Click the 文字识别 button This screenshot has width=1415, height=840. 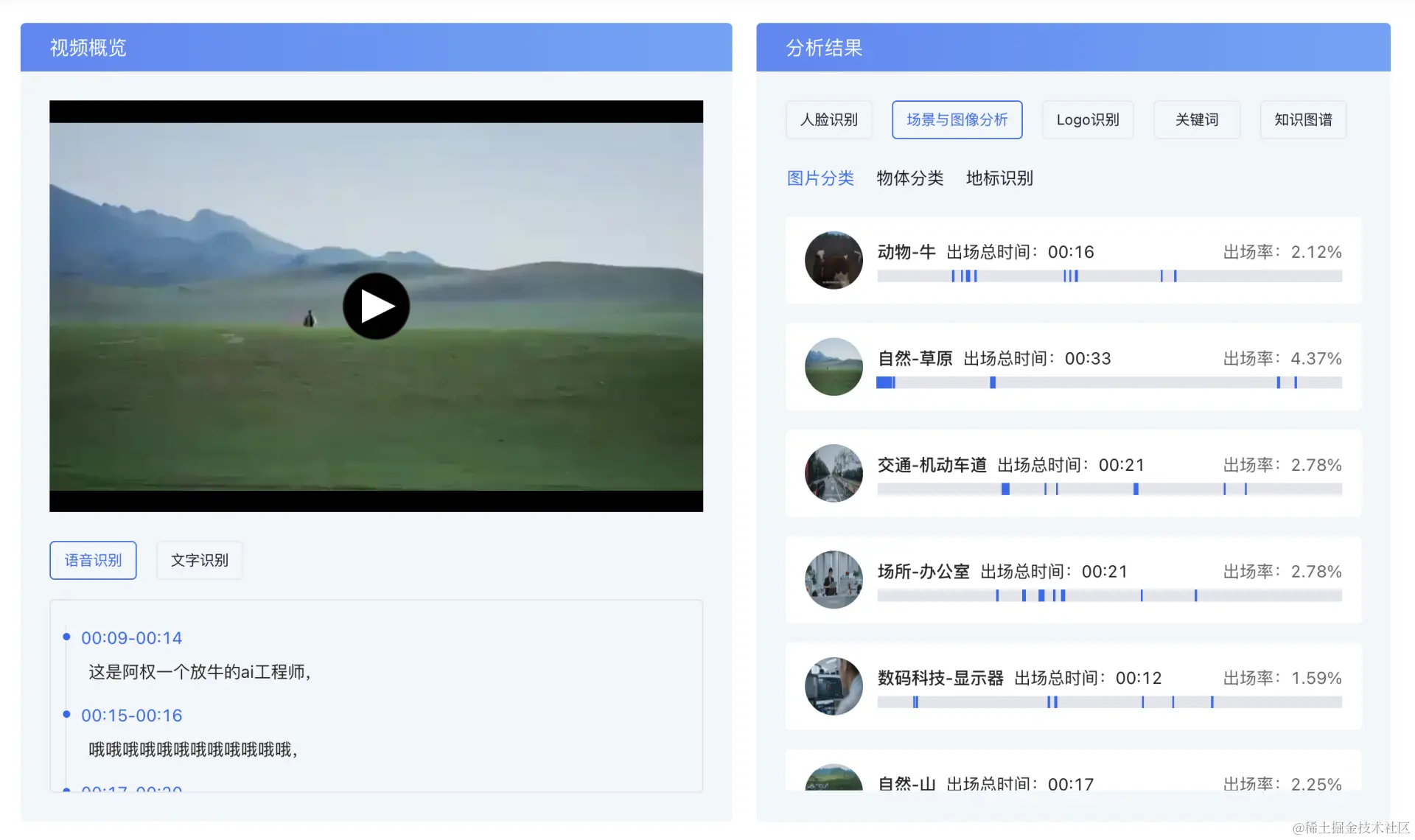pos(199,560)
